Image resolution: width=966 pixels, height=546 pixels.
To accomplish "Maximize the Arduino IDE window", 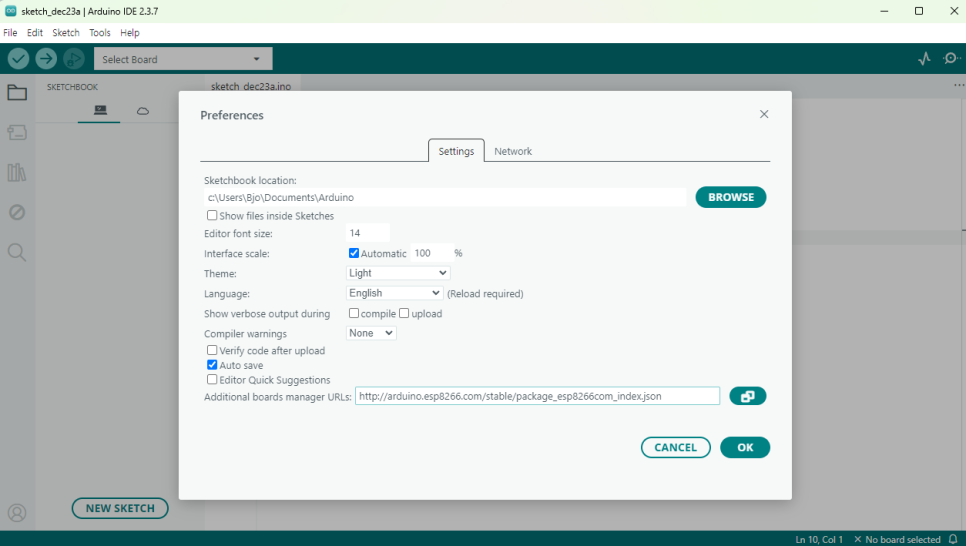I will click(919, 11).
